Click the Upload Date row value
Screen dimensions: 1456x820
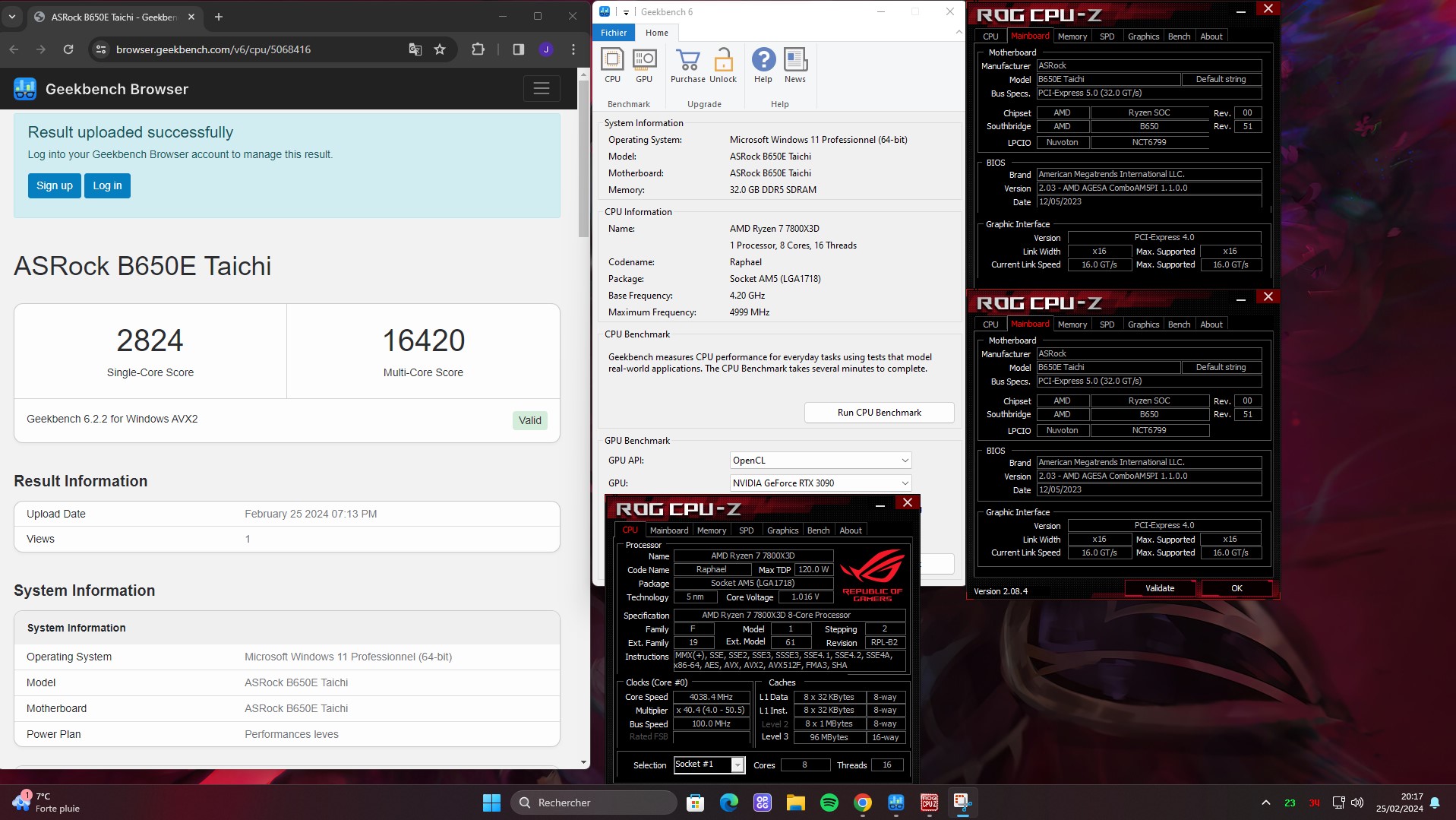311,514
